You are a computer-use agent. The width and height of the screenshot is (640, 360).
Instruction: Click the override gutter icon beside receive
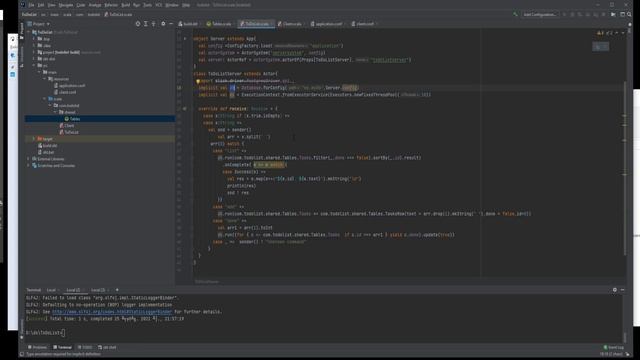click(x=185, y=109)
